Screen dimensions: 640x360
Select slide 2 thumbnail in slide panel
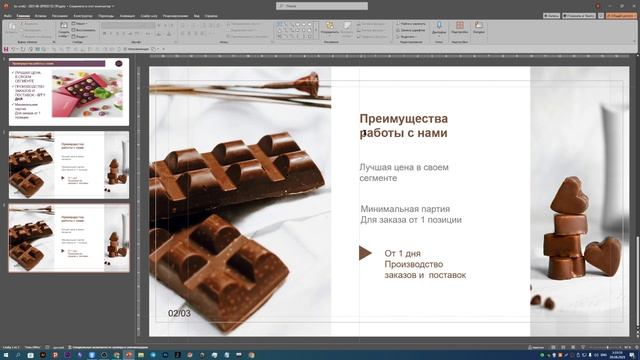[69, 165]
